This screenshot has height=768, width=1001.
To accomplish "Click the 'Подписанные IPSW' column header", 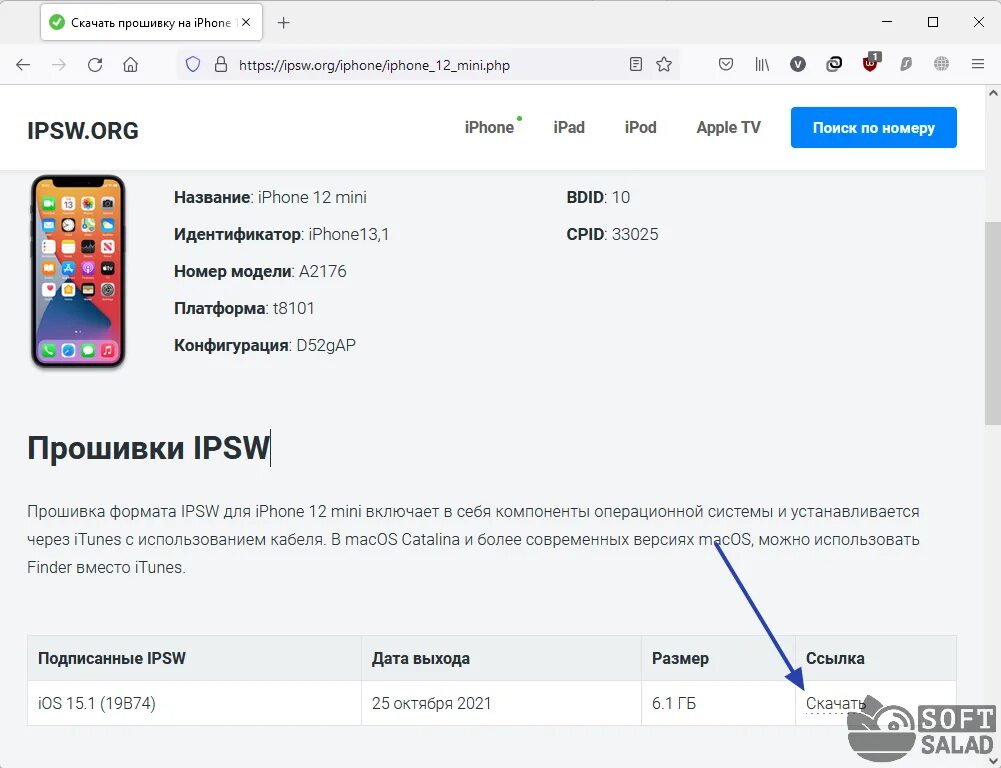I will [194, 658].
